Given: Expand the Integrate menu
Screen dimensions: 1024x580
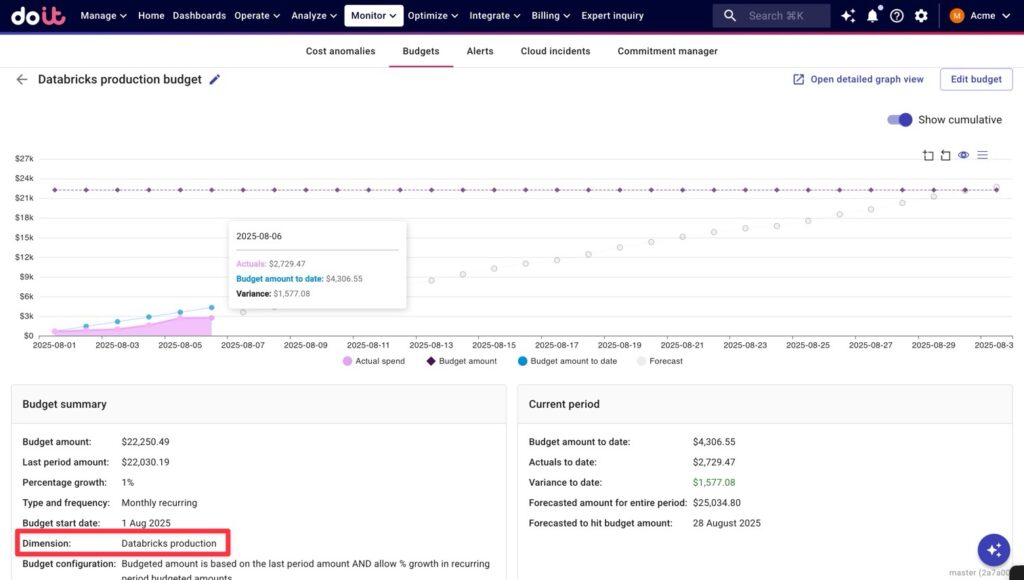Looking at the screenshot, I should point(494,16).
